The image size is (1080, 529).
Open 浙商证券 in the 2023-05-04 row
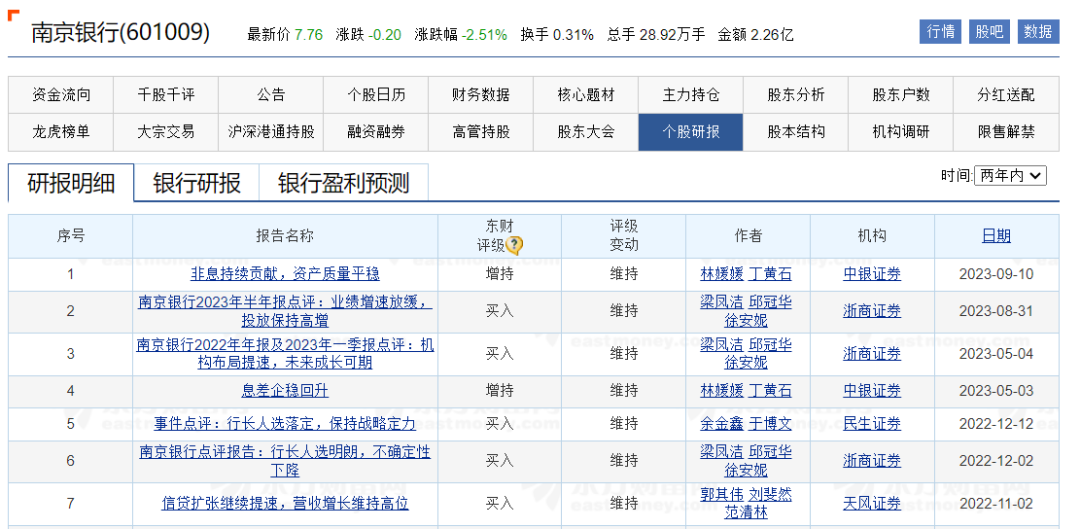tap(872, 353)
